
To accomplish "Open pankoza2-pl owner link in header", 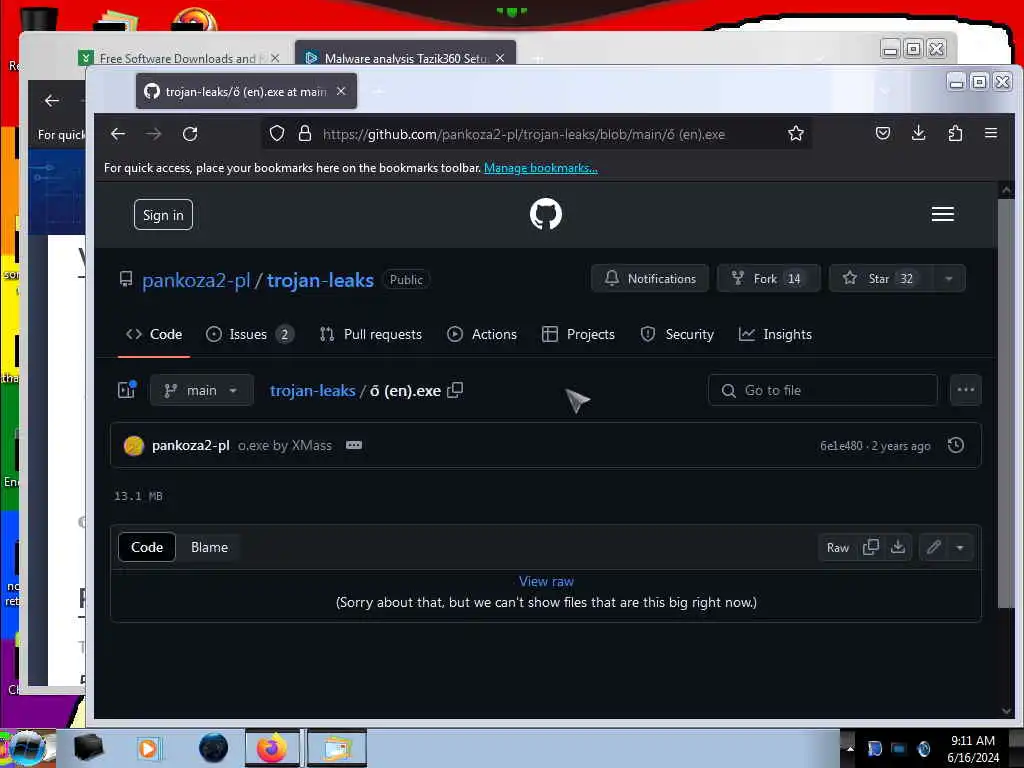I will pyautogui.click(x=196, y=280).
